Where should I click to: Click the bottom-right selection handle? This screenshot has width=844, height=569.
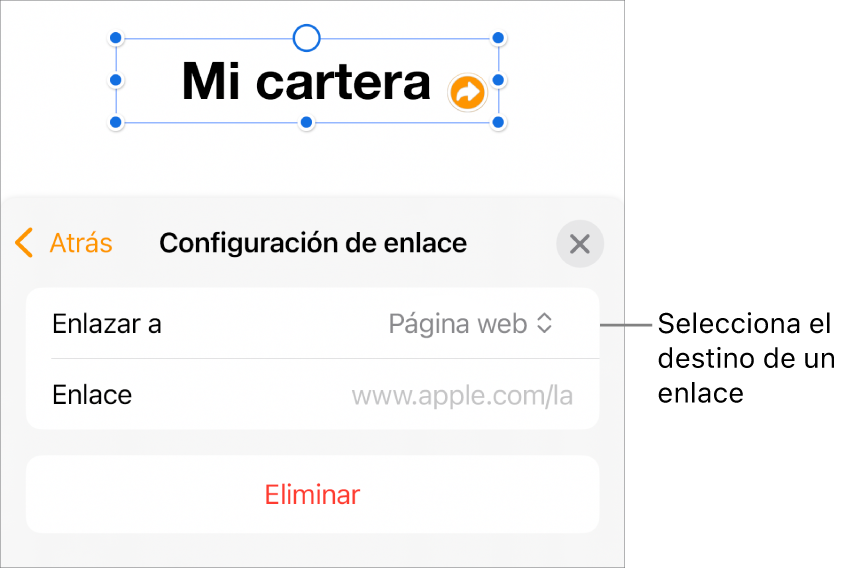click(499, 123)
